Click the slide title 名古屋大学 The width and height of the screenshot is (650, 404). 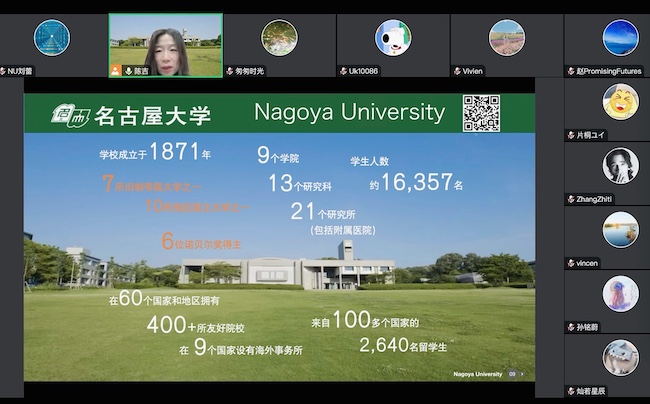tap(153, 116)
